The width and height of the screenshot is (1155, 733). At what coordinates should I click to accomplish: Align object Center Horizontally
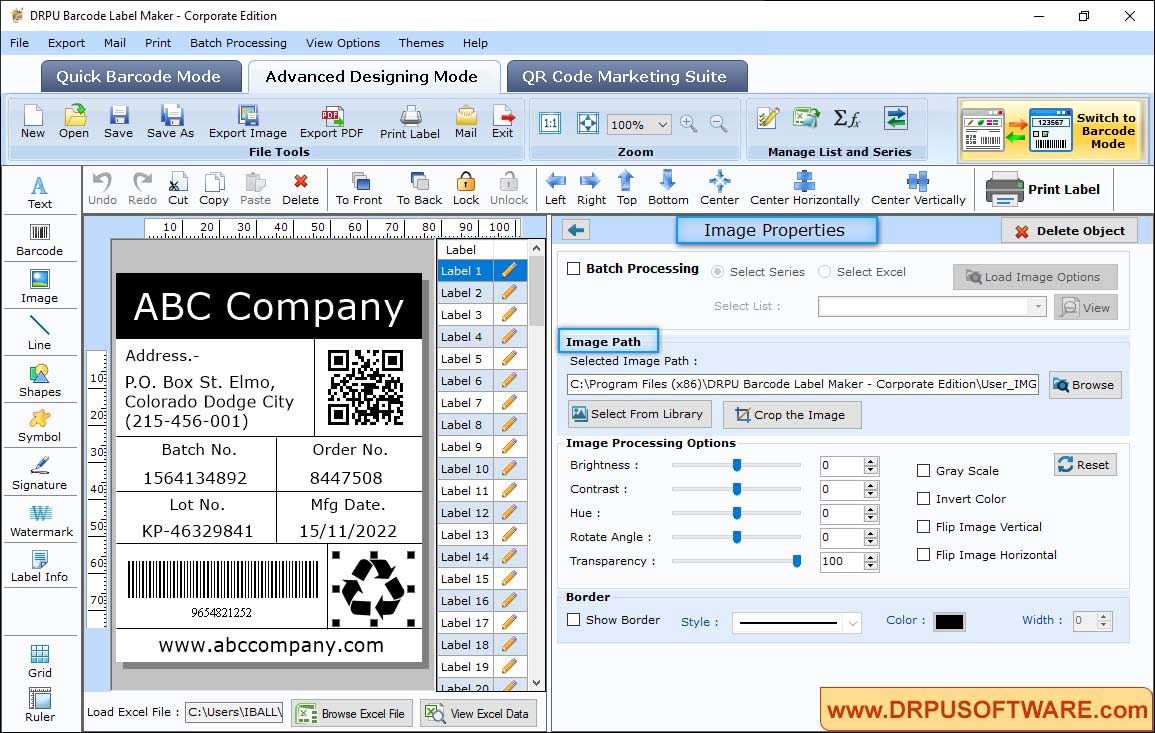(x=804, y=189)
